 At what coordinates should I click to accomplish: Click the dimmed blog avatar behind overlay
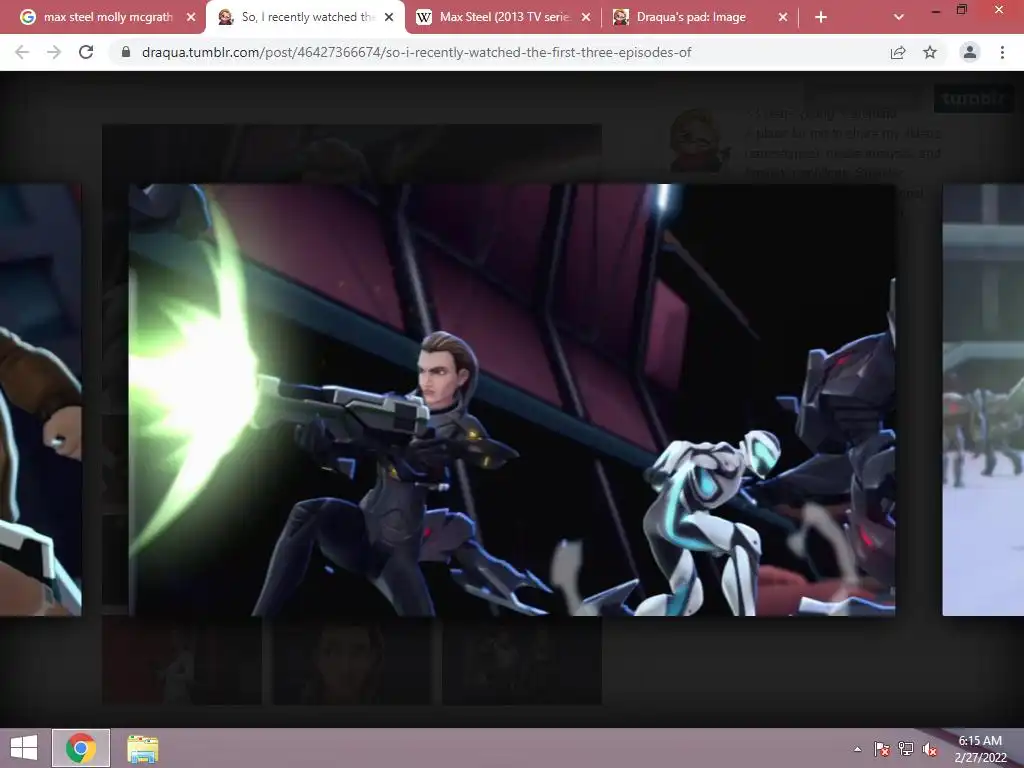click(699, 140)
